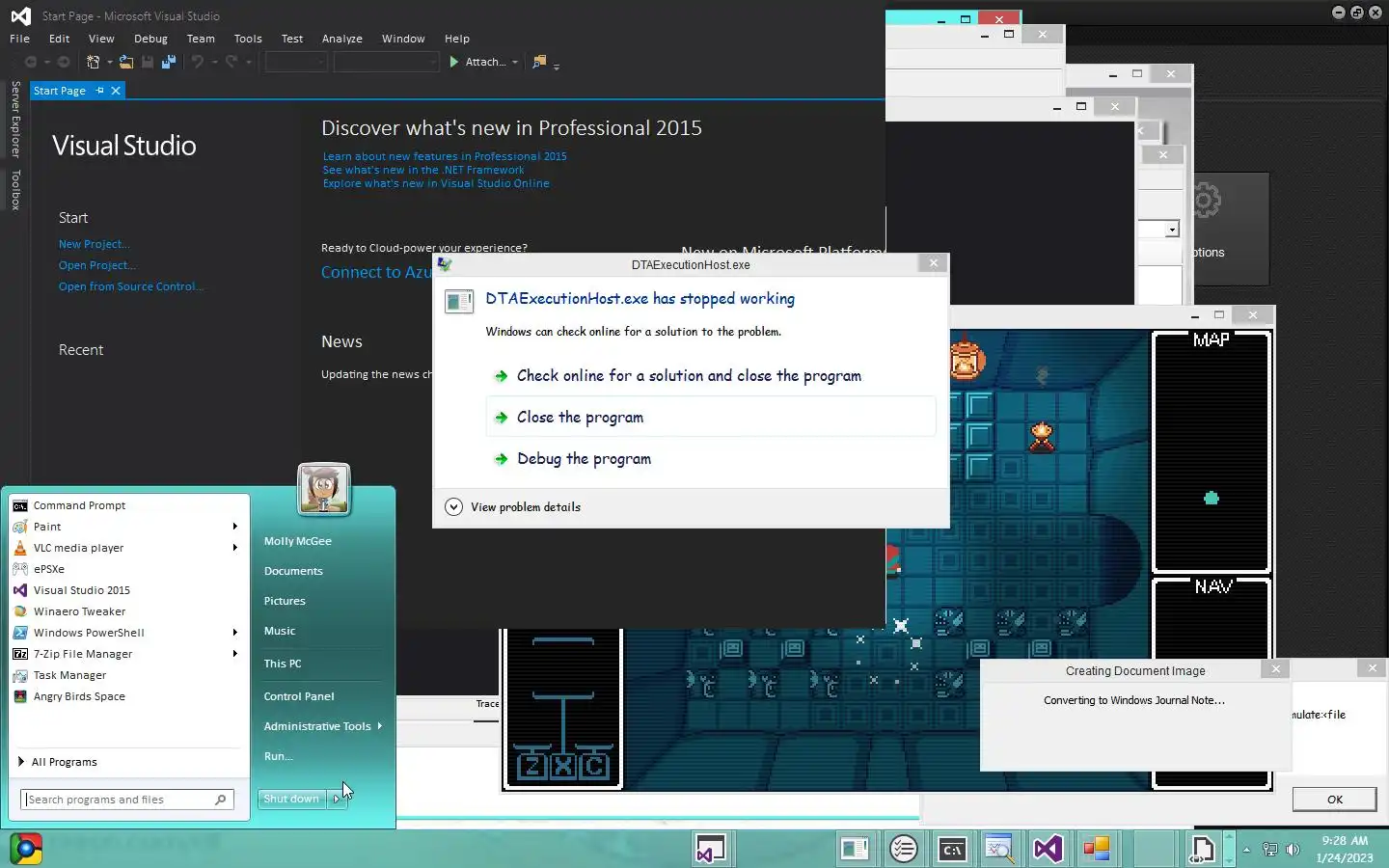Click Explore what's new in Visual Studio Online

coord(436,183)
